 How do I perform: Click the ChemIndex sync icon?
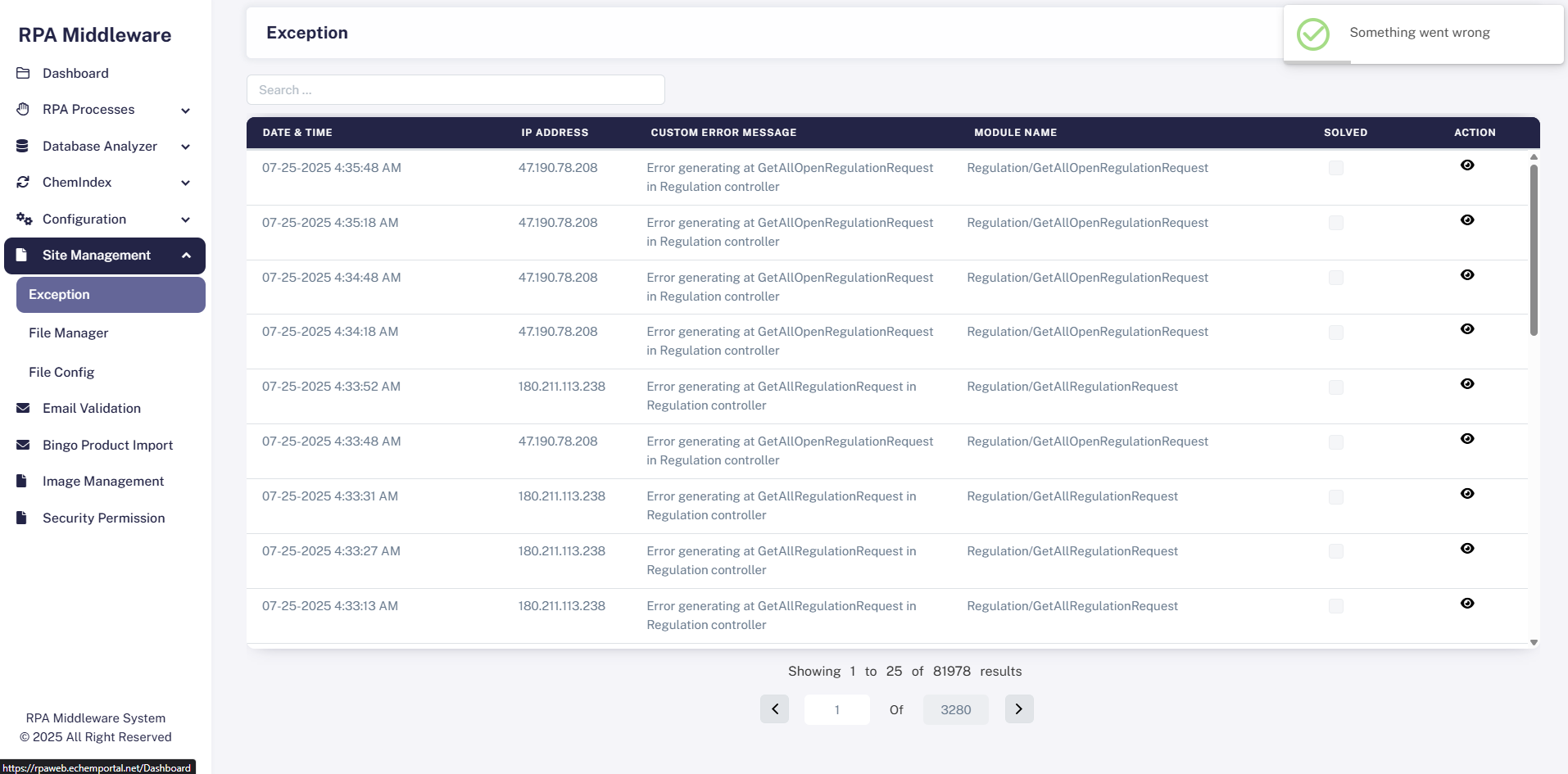pyautogui.click(x=23, y=183)
